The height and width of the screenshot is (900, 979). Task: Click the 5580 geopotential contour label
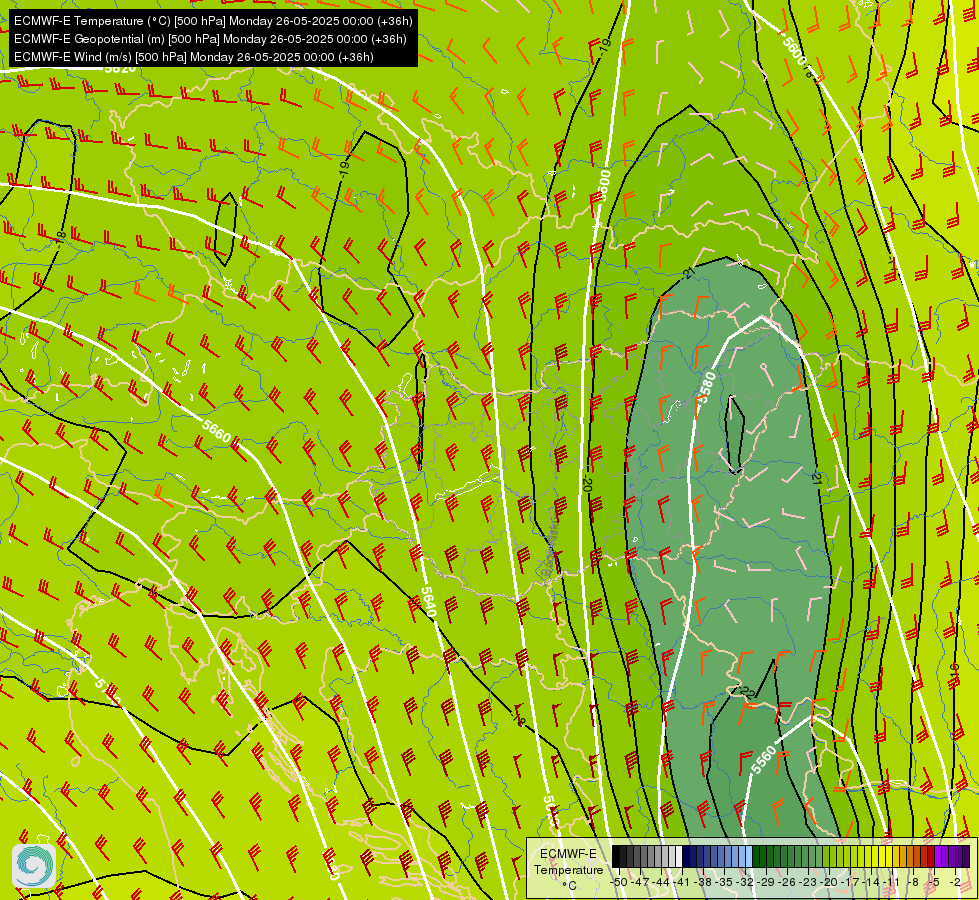tap(707, 387)
